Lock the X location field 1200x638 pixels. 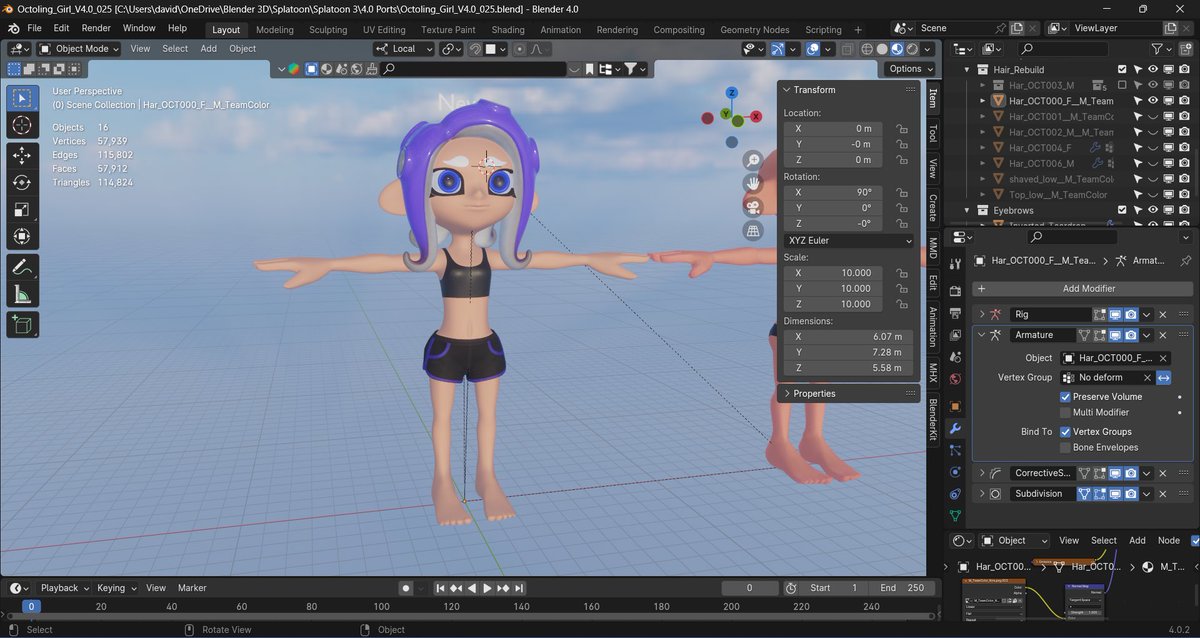click(902, 129)
